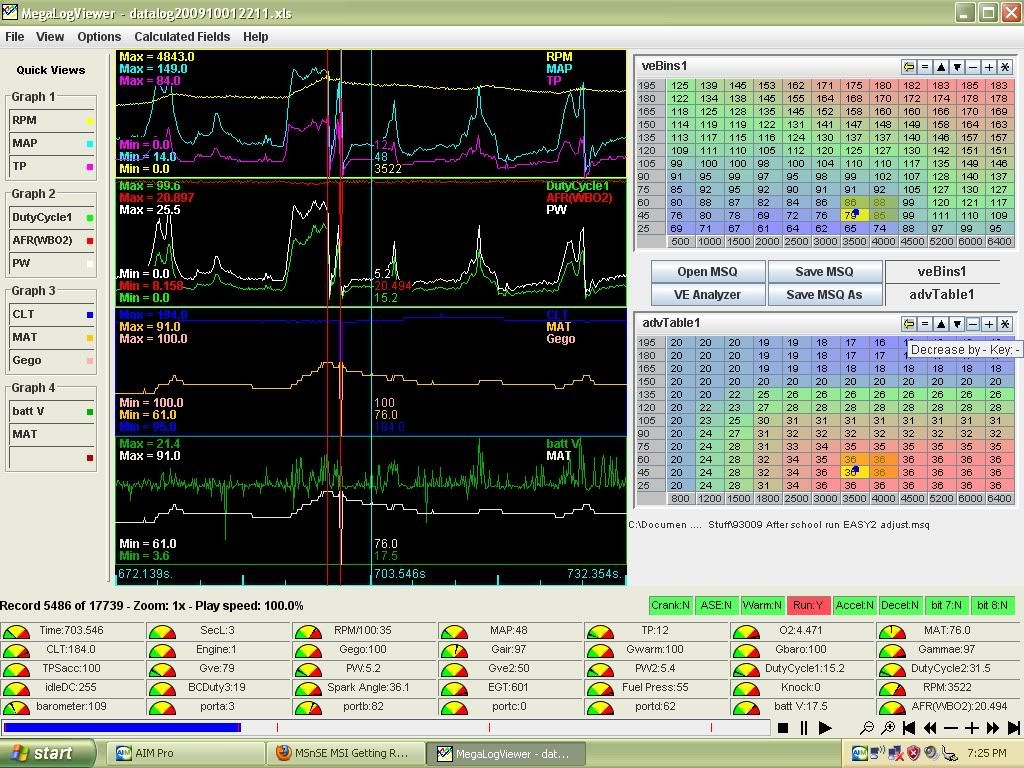The height and width of the screenshot is (768, 1024).
Task: Click the Save MSQ As button
Action: click(x=824, y=294)
